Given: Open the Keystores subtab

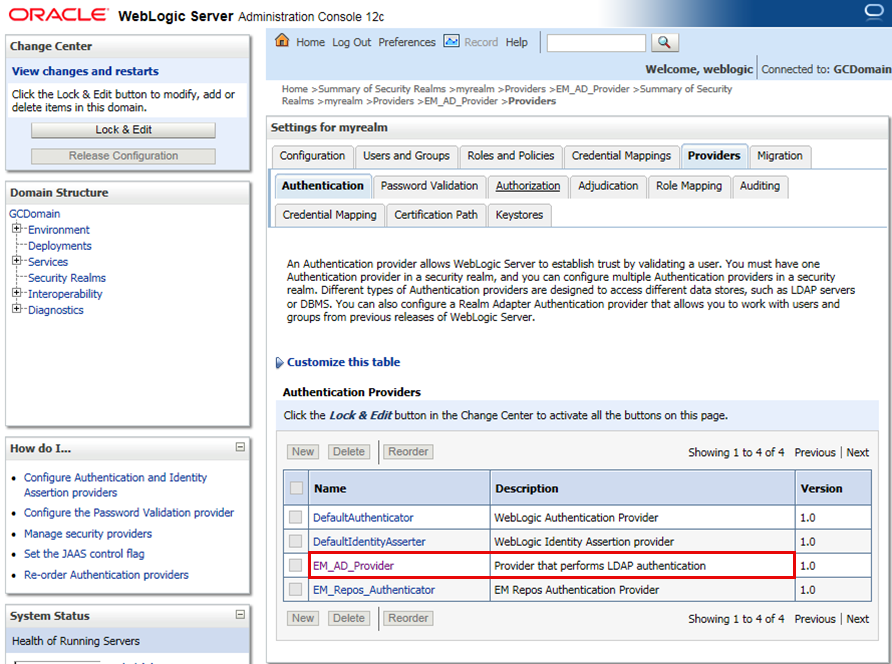Looking at the screenshot, I should pos(519,214).
